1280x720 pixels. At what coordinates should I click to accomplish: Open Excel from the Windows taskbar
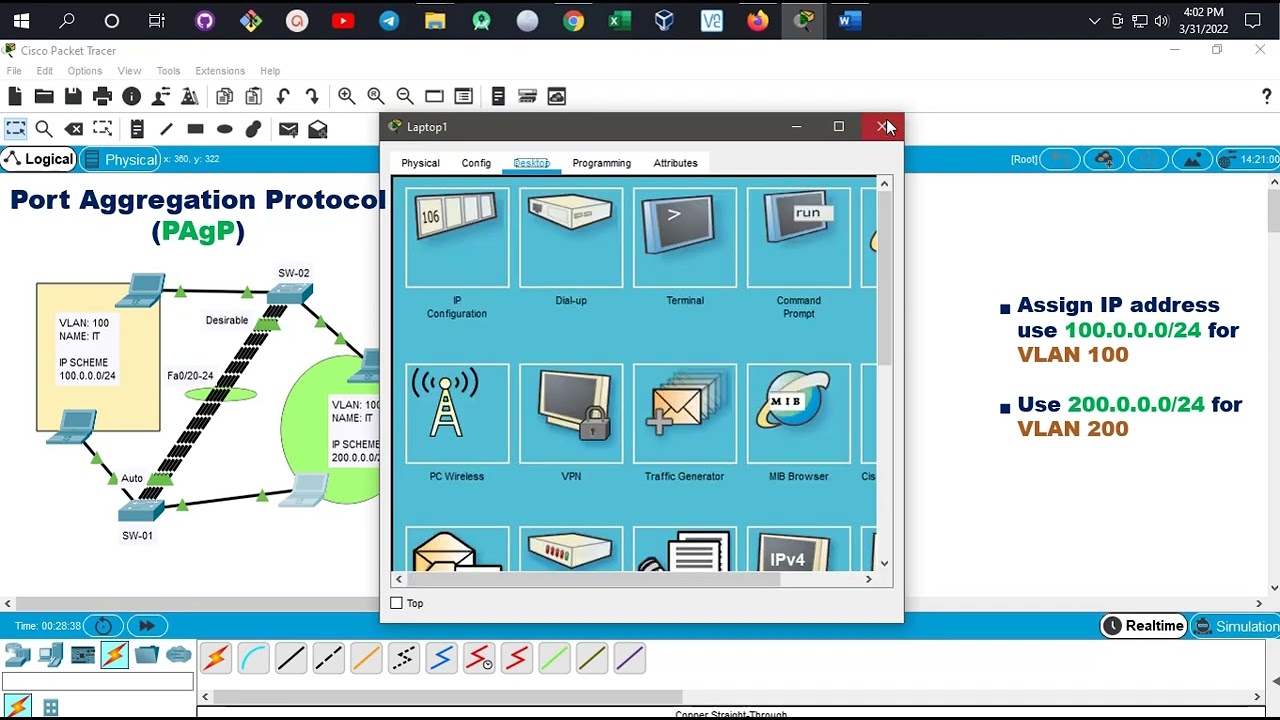coord(619,20)
